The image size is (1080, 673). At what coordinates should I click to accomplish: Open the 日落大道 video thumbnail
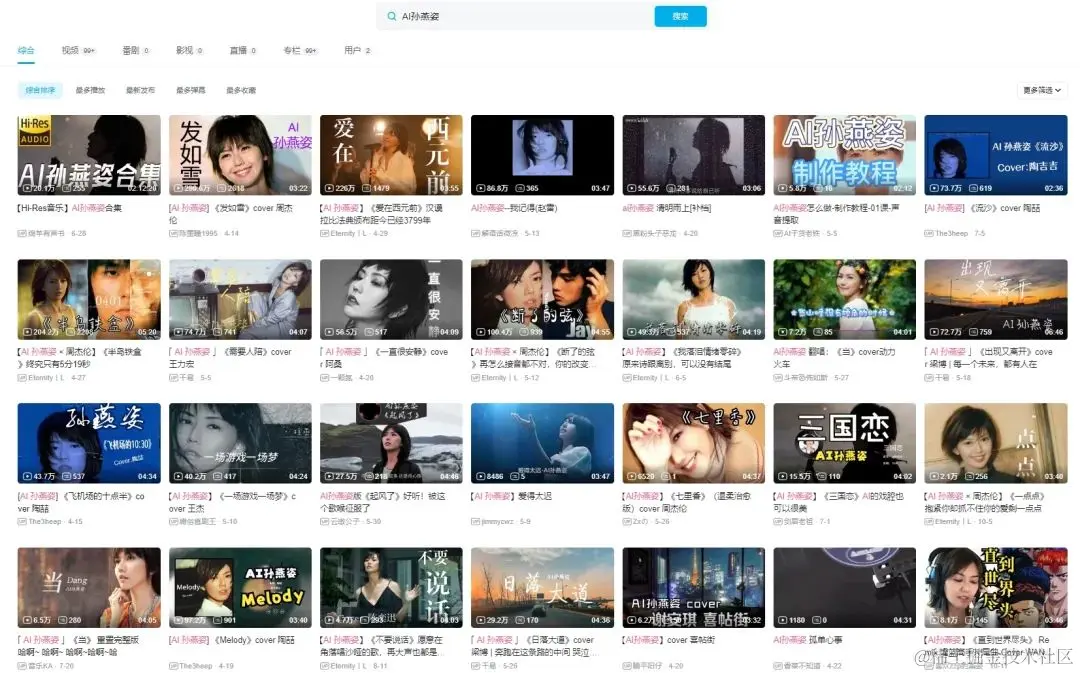(x=542, y=587)
